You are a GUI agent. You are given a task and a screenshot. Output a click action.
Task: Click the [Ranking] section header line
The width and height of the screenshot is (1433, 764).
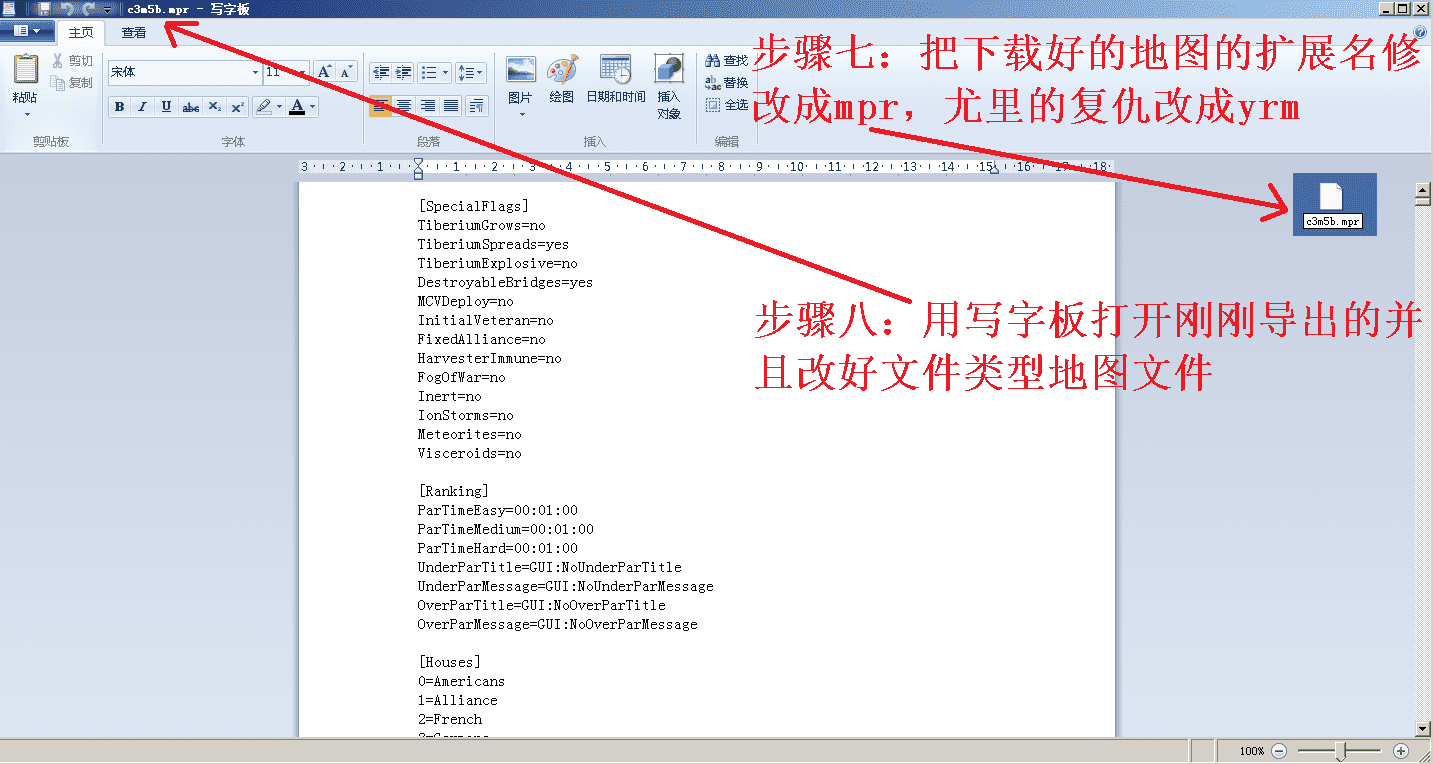click(x=453, y=491)
